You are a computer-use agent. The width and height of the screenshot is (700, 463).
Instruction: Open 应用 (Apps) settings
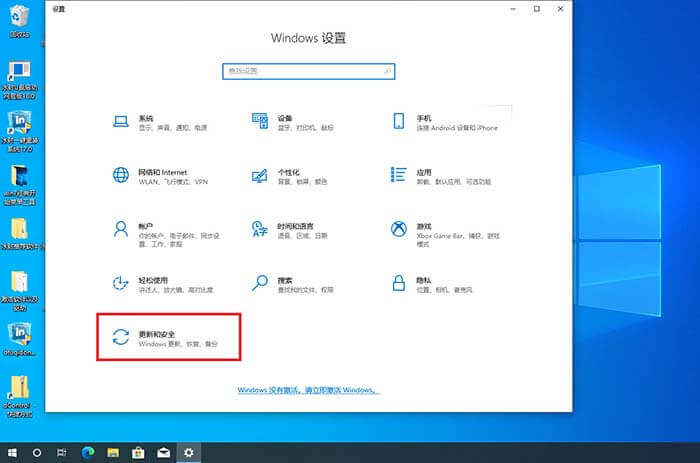[x=424, y=175]
